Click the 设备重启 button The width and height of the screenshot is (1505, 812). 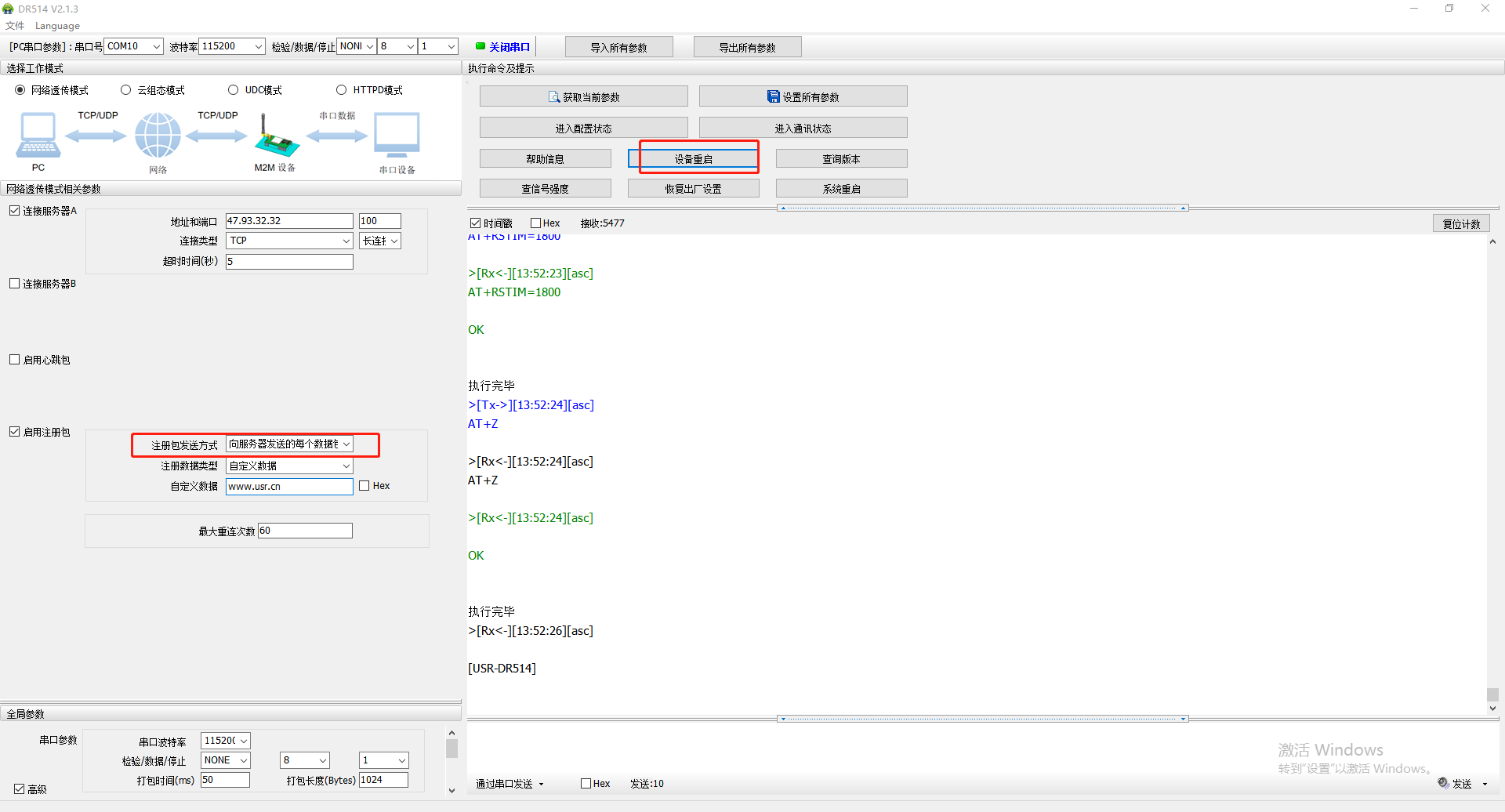693,159
